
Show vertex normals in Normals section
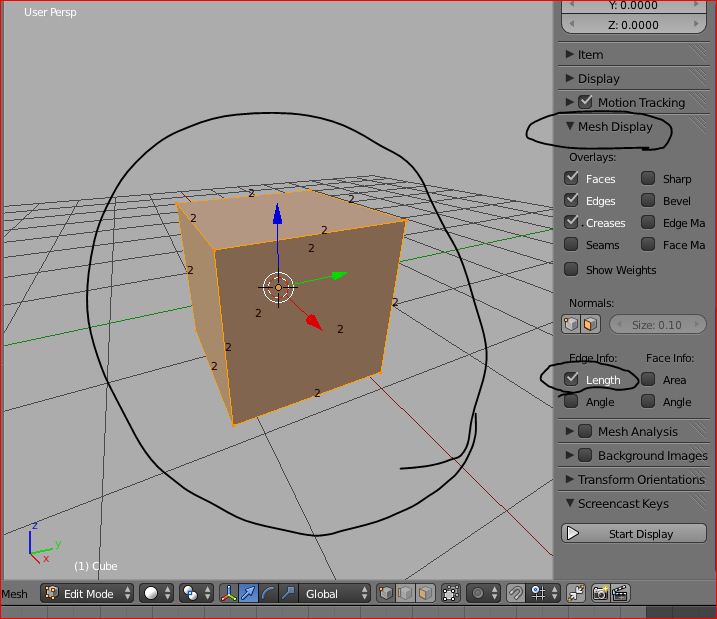(x=572, y=324)
